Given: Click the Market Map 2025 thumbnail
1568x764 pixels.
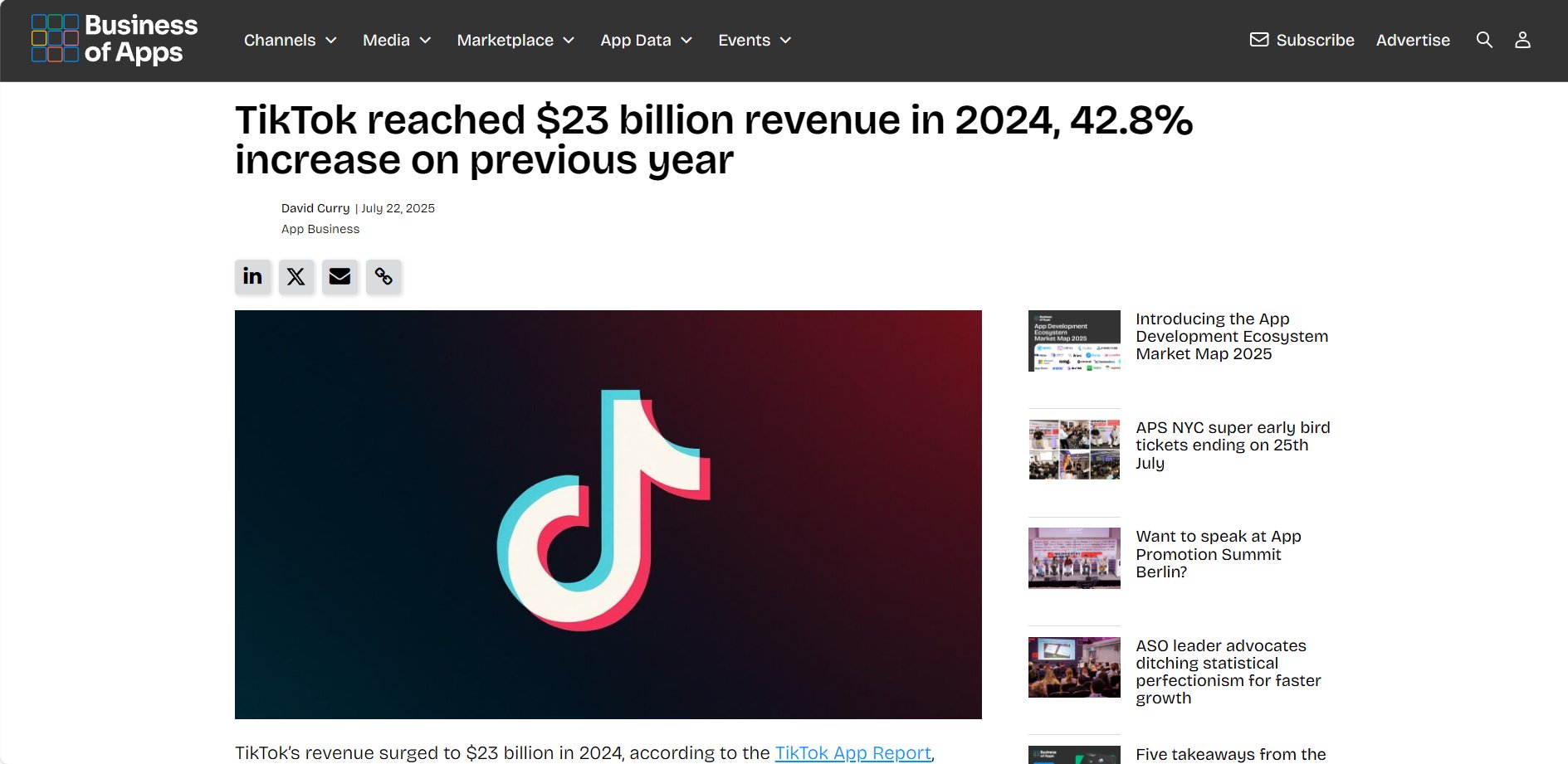Looking at the screenshot, I should tap(1074, 341).
